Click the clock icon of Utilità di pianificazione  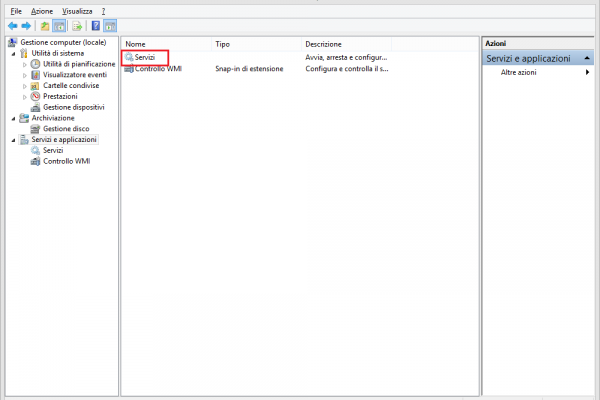(x=35, y=64)
